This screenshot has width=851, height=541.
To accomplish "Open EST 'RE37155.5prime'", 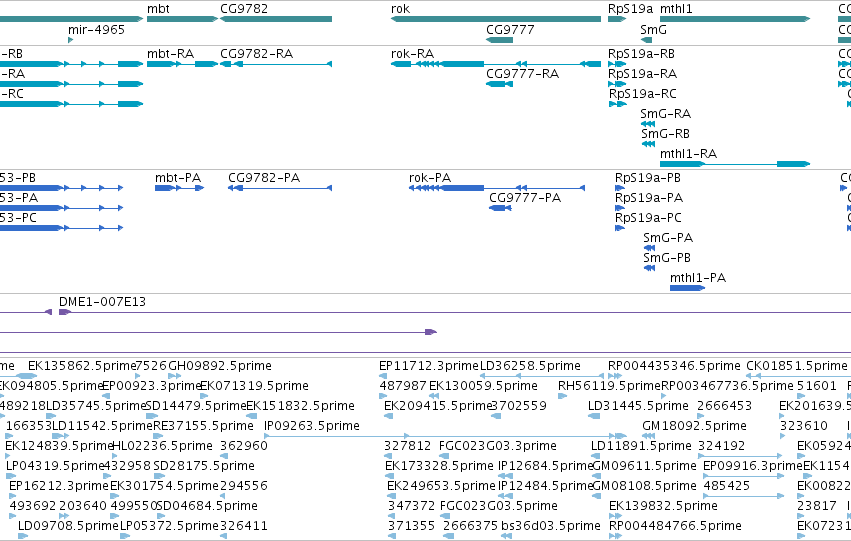I will coord(203,426).
